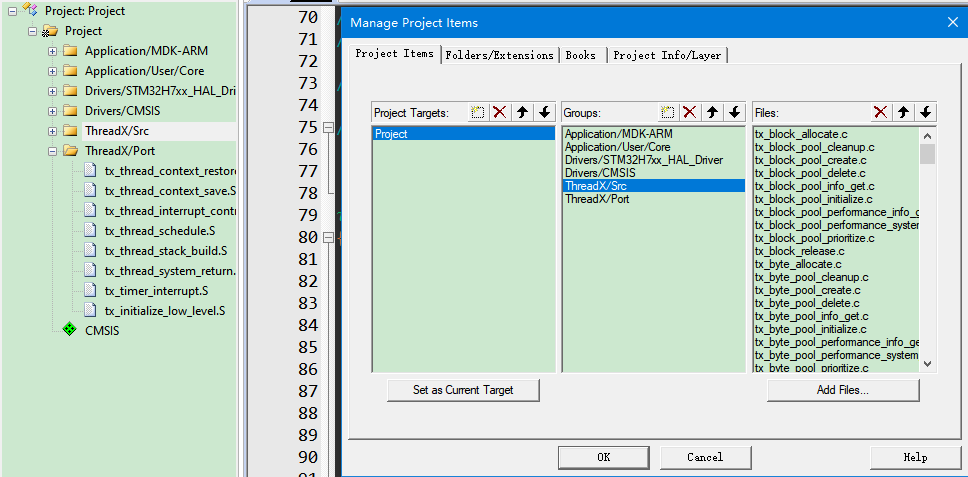This screenshot has height=477, width=968.
Task: Click Add Files... button
Action: point(843,390)
